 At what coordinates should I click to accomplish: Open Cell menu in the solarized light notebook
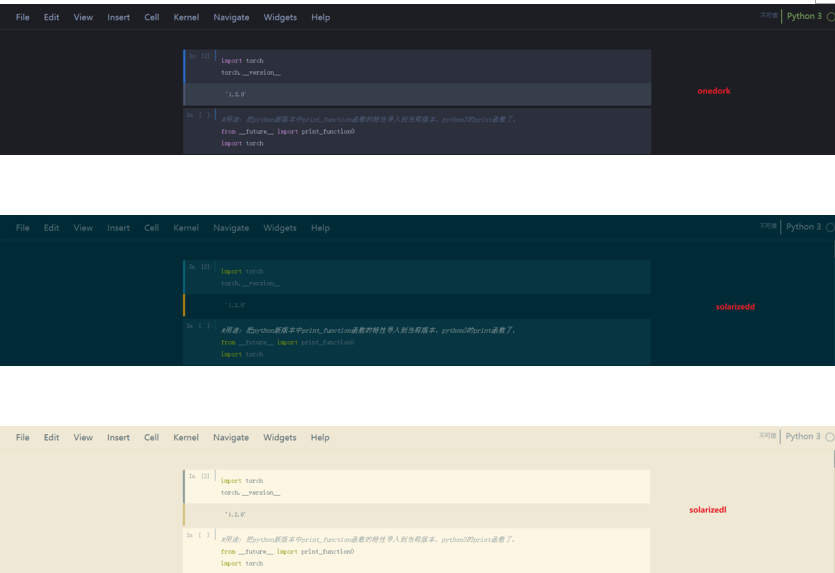click(152, 437)
